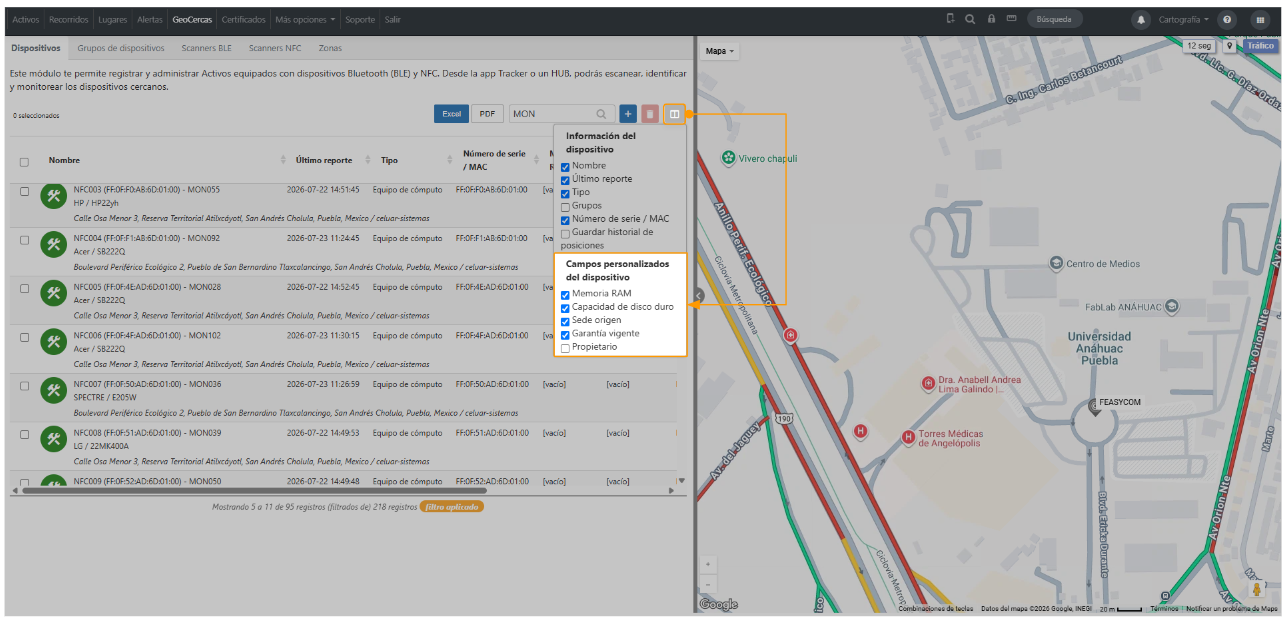Image resolution: width=1285 pixels, height=622 pixels.
Task: Click the padlock icon in top bar
Action: (x=991, y=19)
